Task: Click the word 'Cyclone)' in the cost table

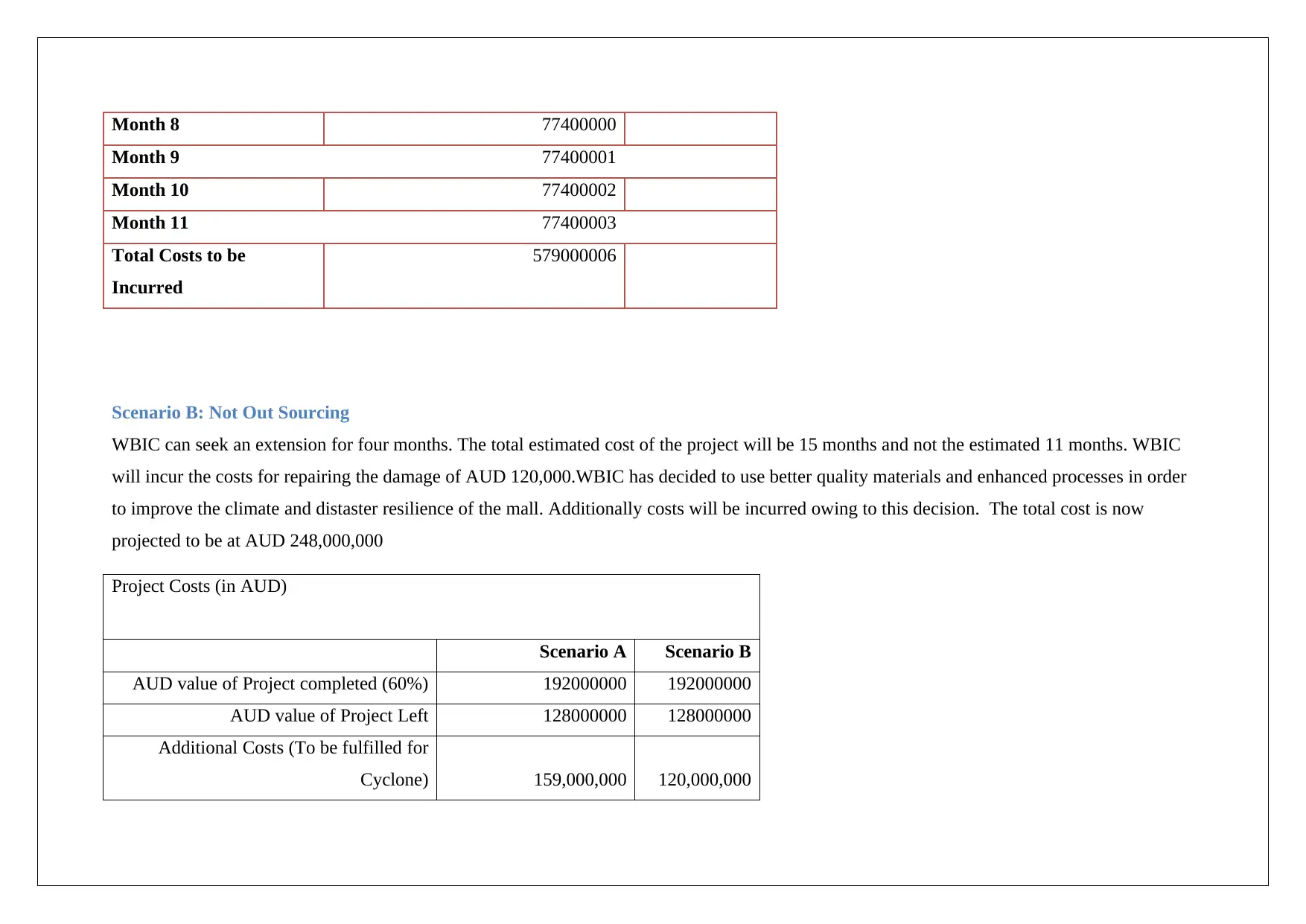Action: click(x=394, y=780)
